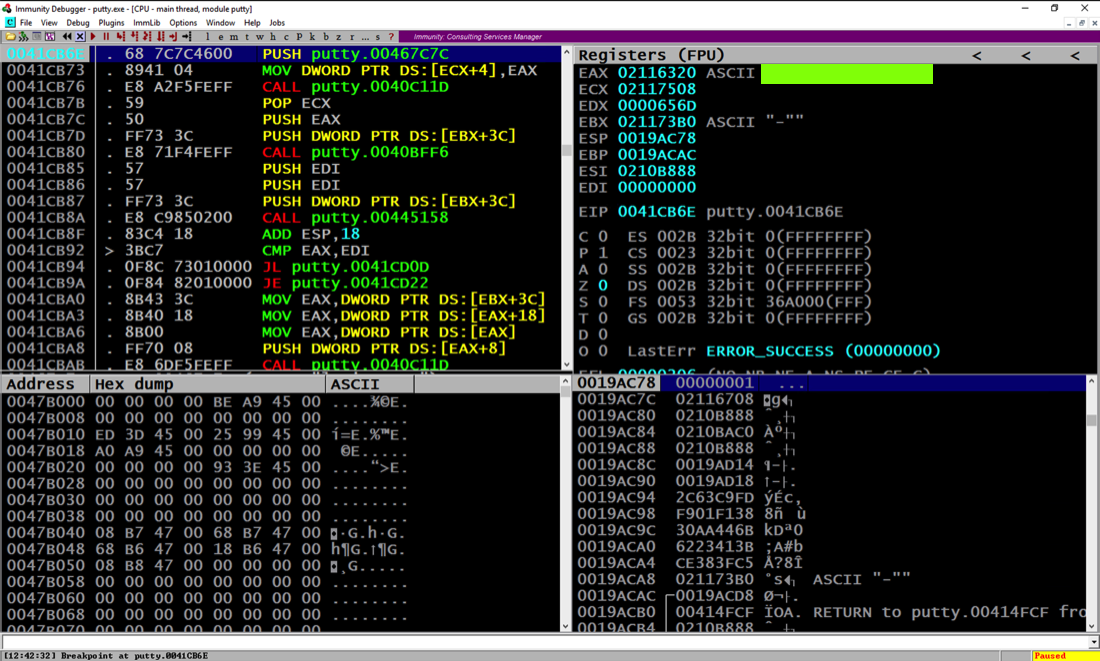
Task: Click the rightmost '<' arrow in Registers header
Action: click(x=1075, y=55)
